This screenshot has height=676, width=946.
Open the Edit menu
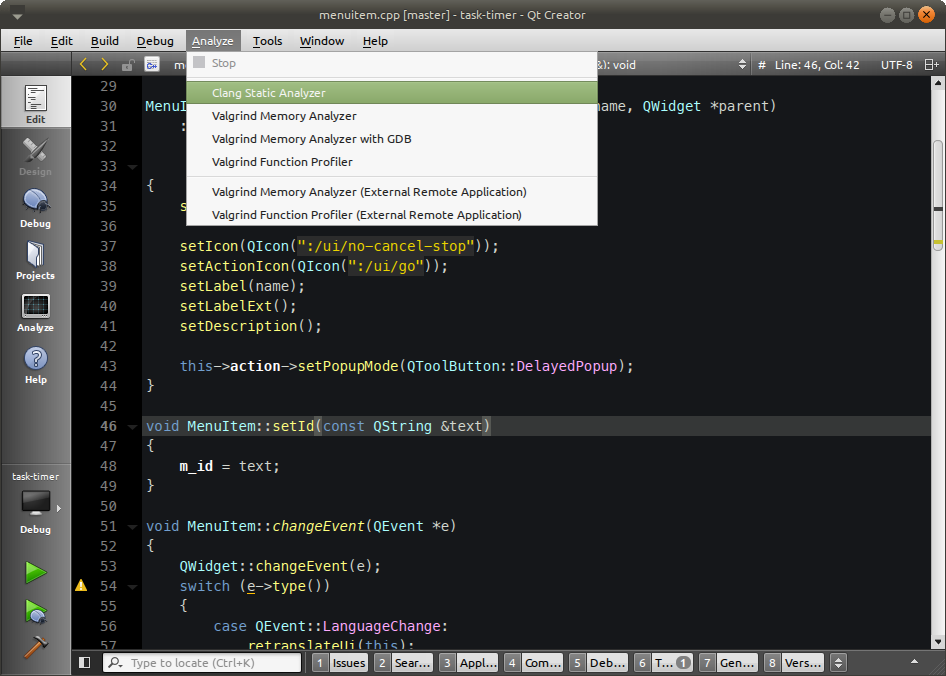(62, 41)
